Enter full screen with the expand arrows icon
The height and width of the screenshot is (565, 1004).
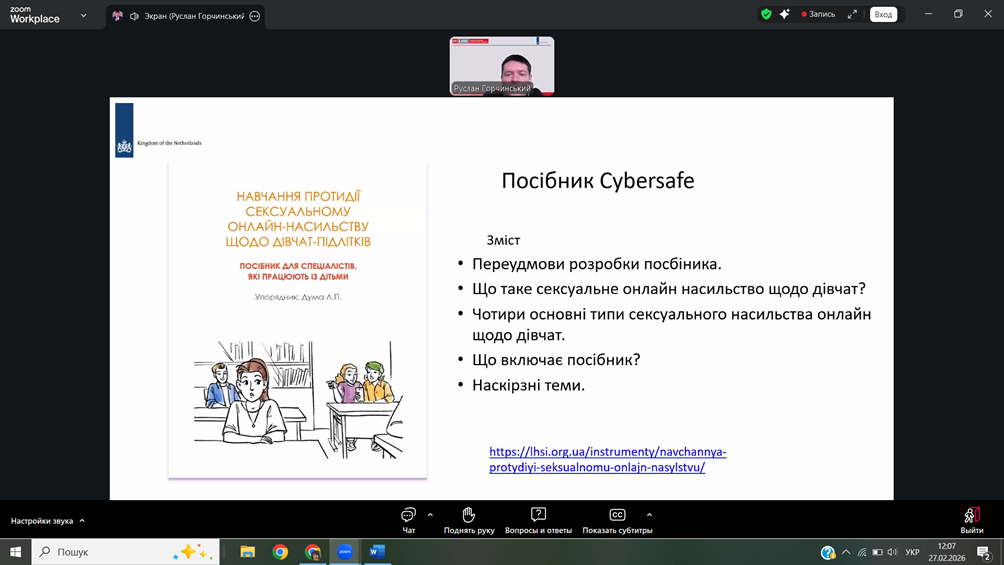(x=852, y=14)
